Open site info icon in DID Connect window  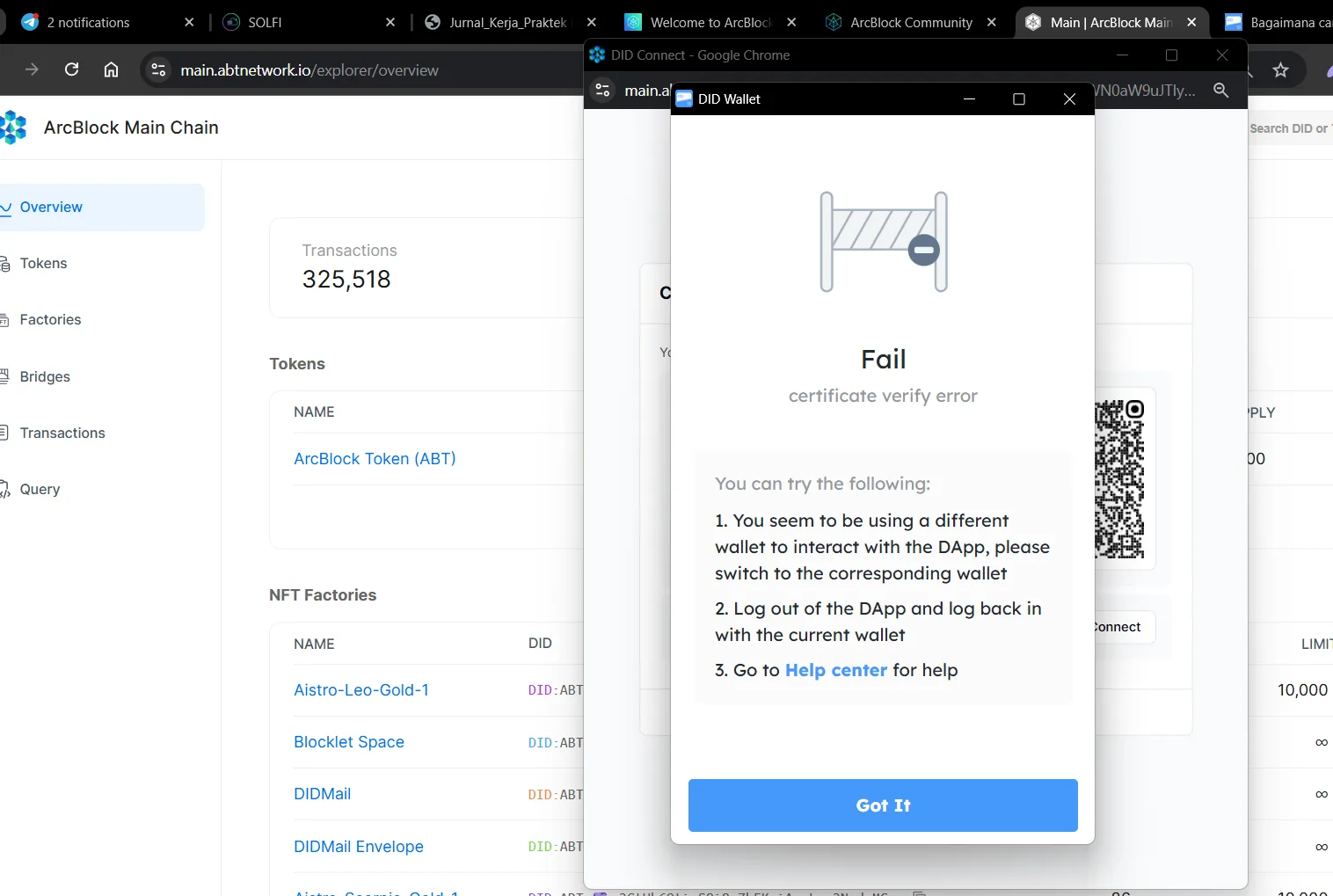(x=603, y=90)
